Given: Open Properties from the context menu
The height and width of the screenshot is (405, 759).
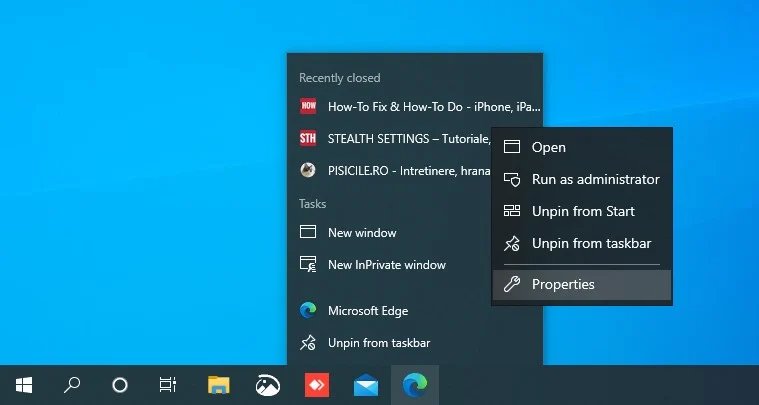Looking at the screenshot, I should click(562, 285).
